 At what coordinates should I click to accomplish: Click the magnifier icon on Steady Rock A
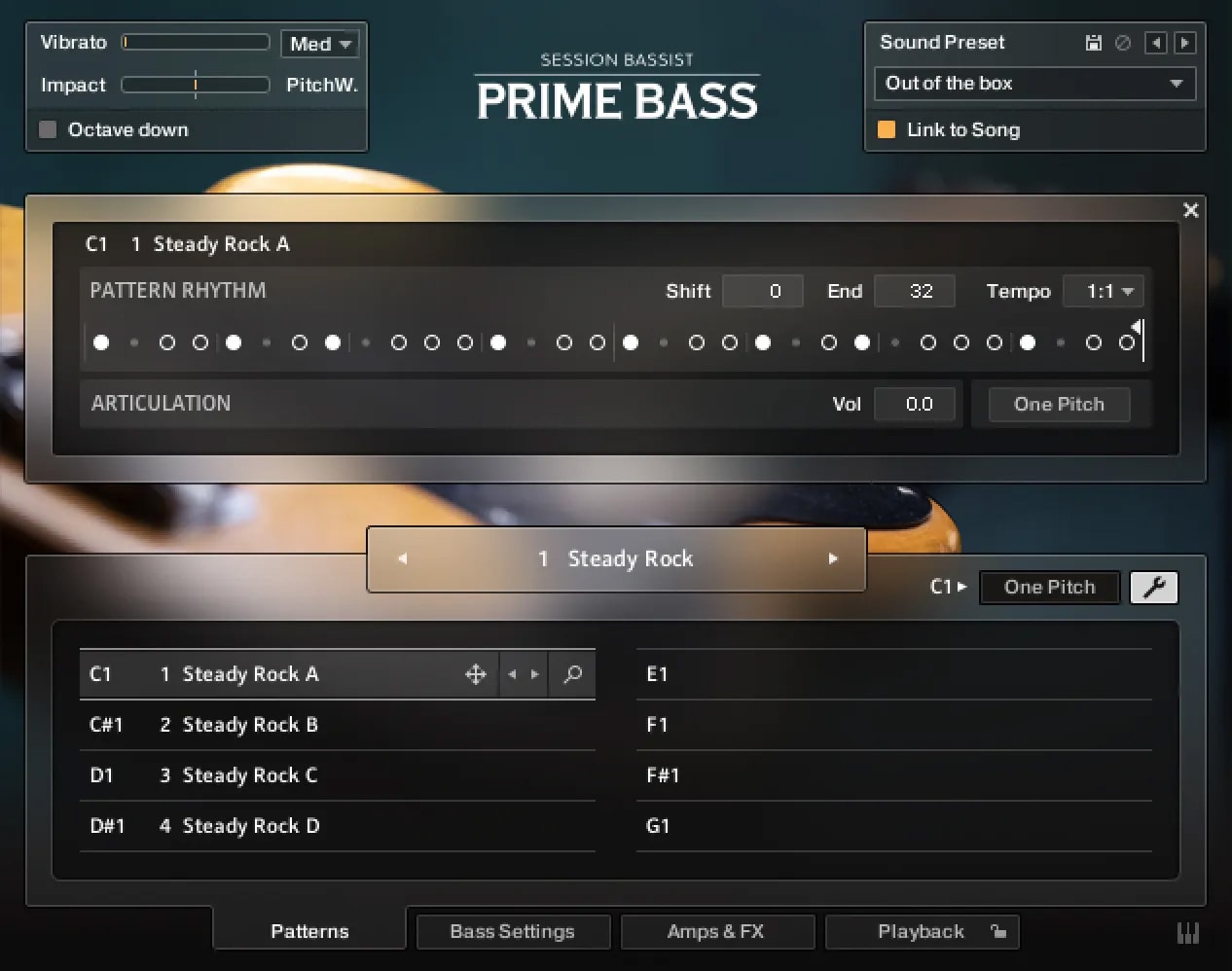(573, 674)
